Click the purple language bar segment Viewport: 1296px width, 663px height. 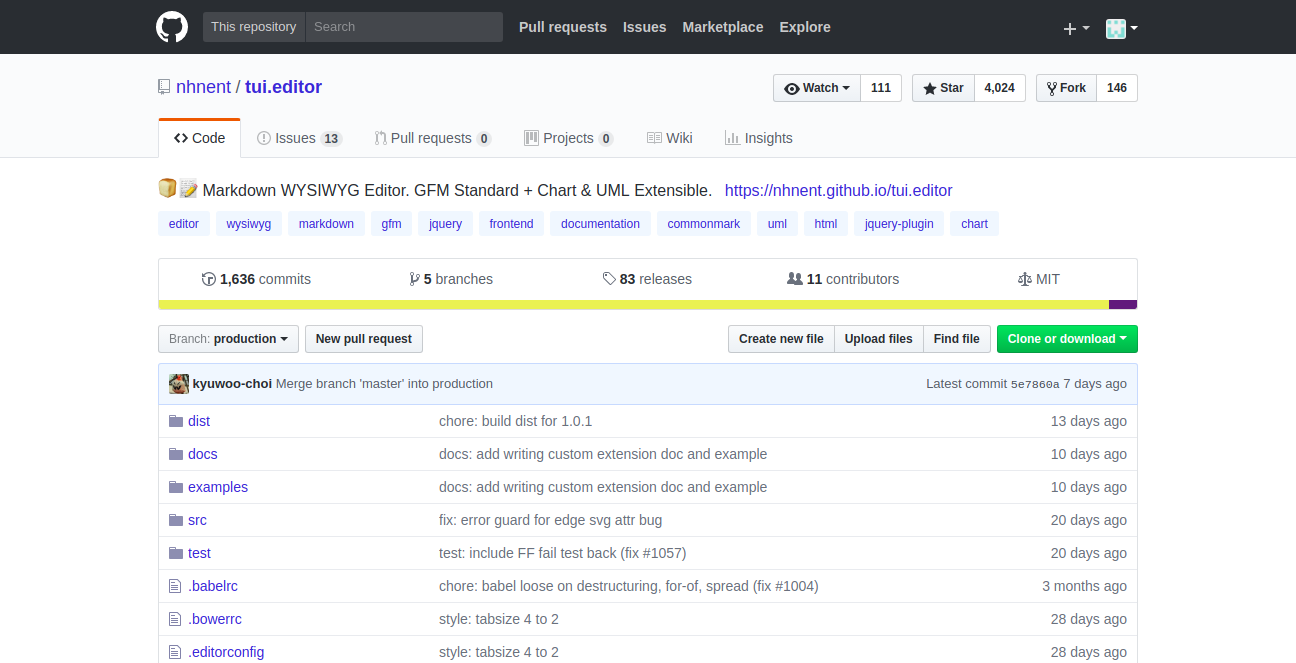click(1123, 304)
